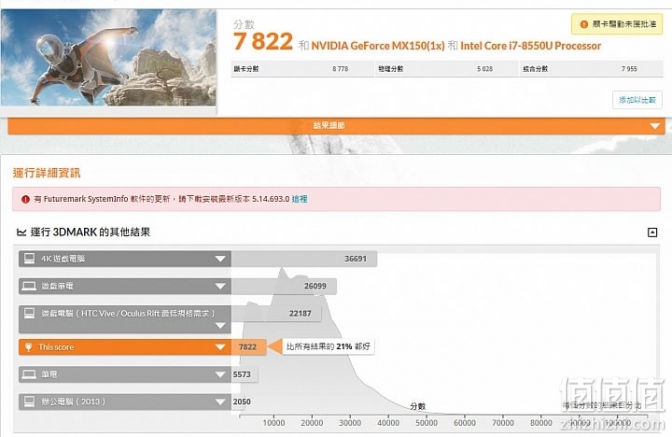672x437 pixels.
Task: Click the 4K gaming PC monitor icon
Action: pos(29,258)
